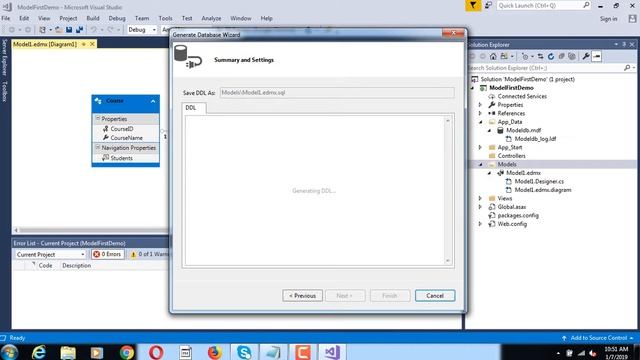Open Firefox from the taskbar

(215, 352)
